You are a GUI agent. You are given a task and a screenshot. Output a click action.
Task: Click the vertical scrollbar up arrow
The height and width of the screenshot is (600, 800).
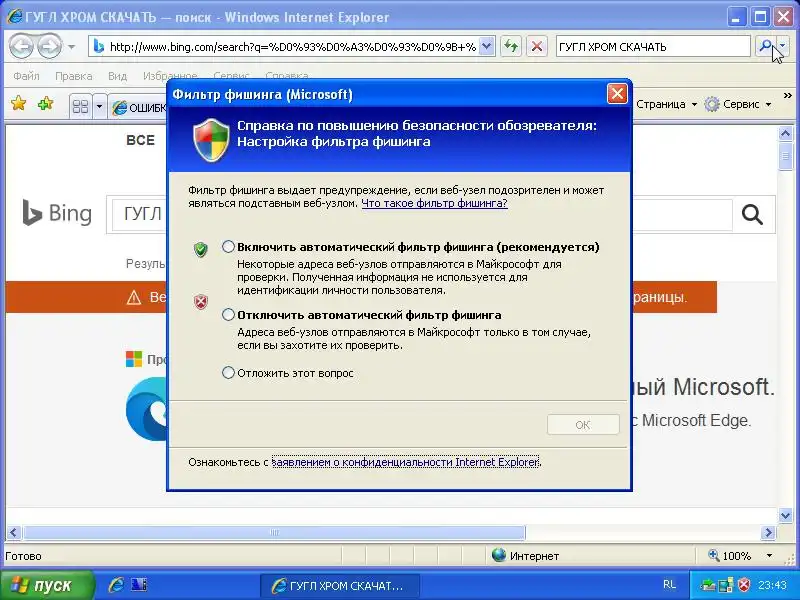pos(786,134)
